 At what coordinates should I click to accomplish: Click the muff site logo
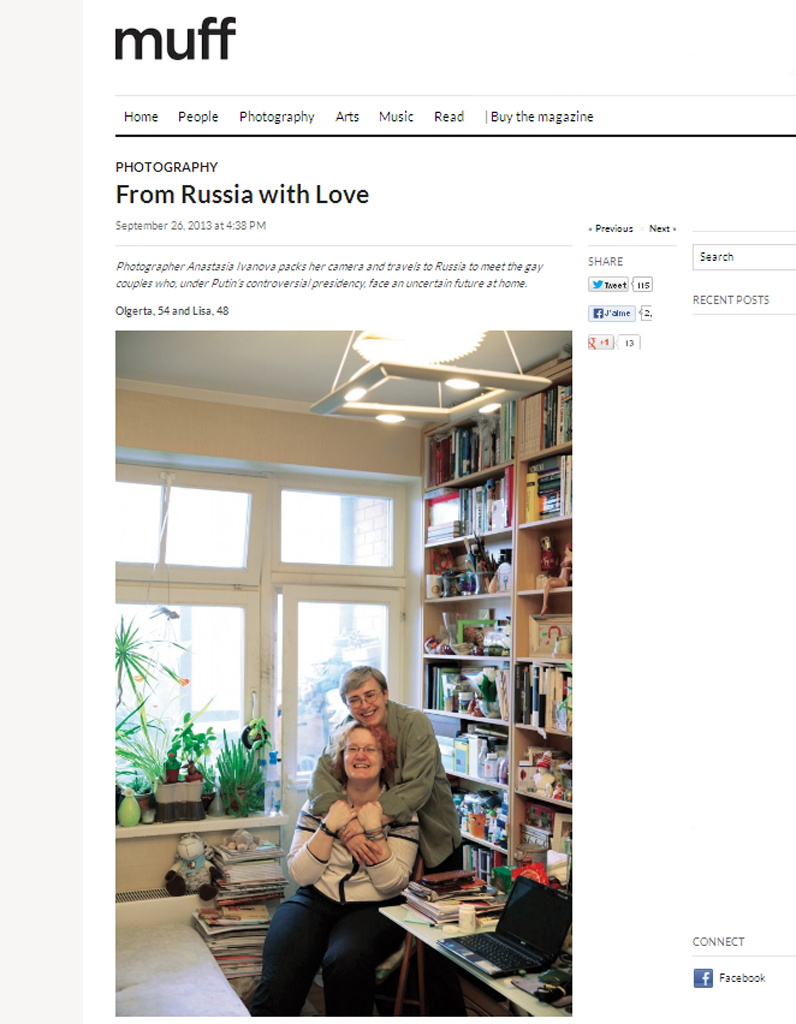coord(175,39)
